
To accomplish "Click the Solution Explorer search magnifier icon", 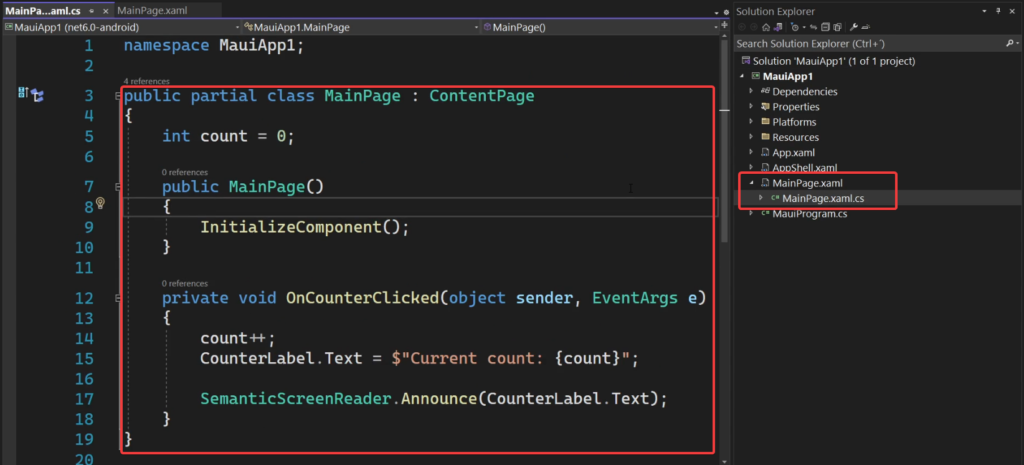I will point(1008,44).
